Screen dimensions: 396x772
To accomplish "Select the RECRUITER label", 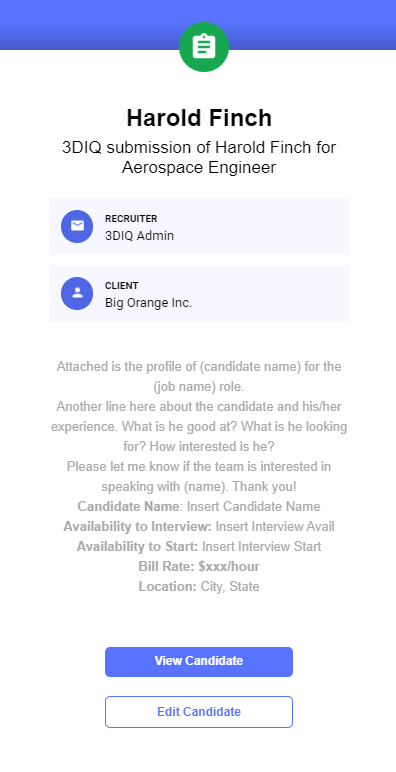I will 131,219.
